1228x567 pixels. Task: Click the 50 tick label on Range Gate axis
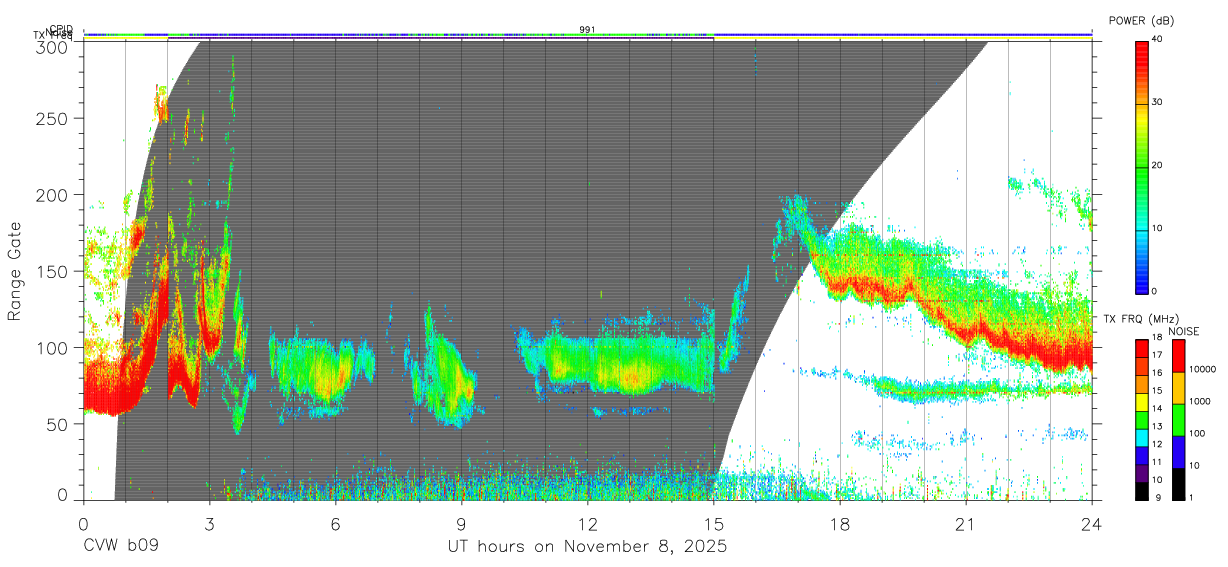click(58, 424)
